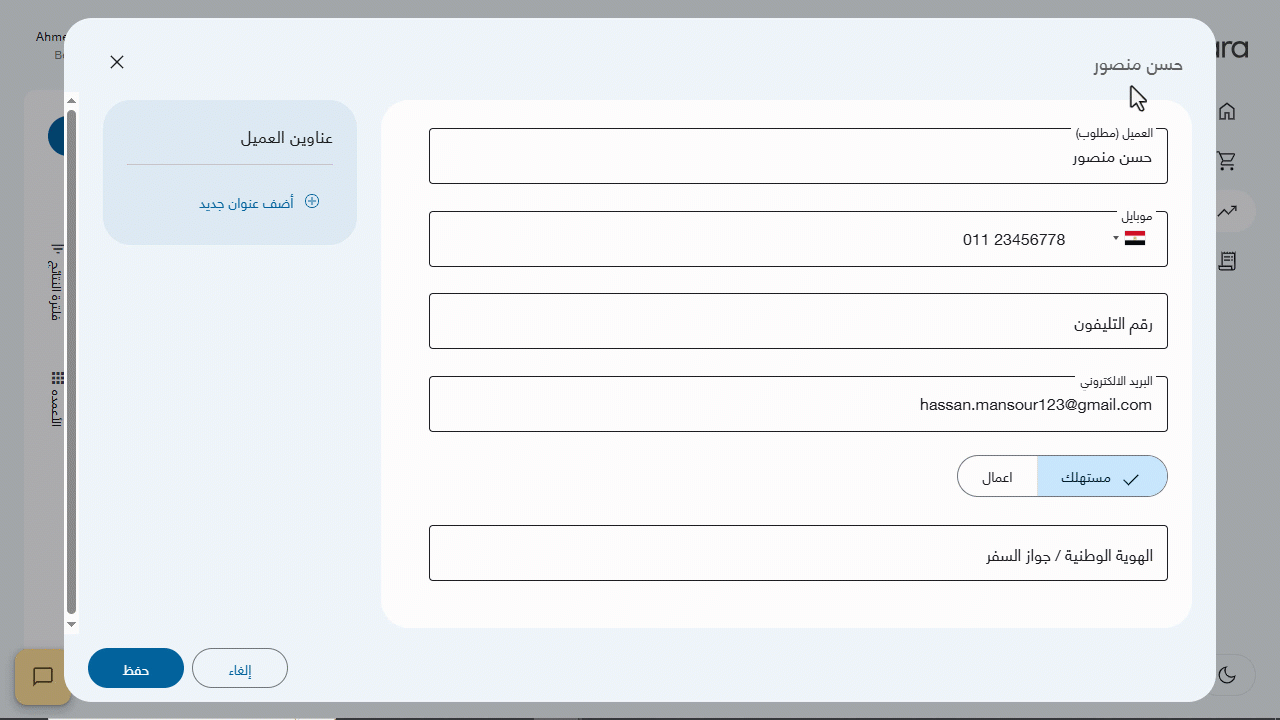Open the book/ledger icon in the sidebar
The image size is (1280, 720).
point(1227,261)
